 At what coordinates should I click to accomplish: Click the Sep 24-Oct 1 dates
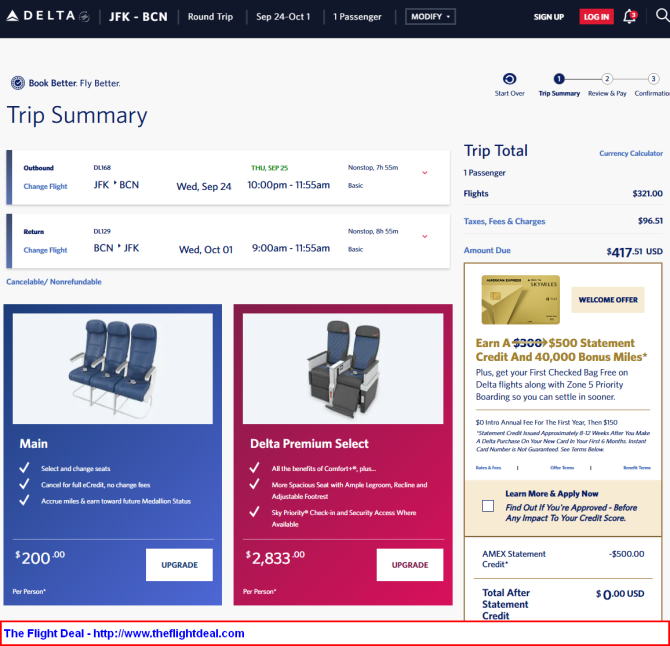click(283, 17)
